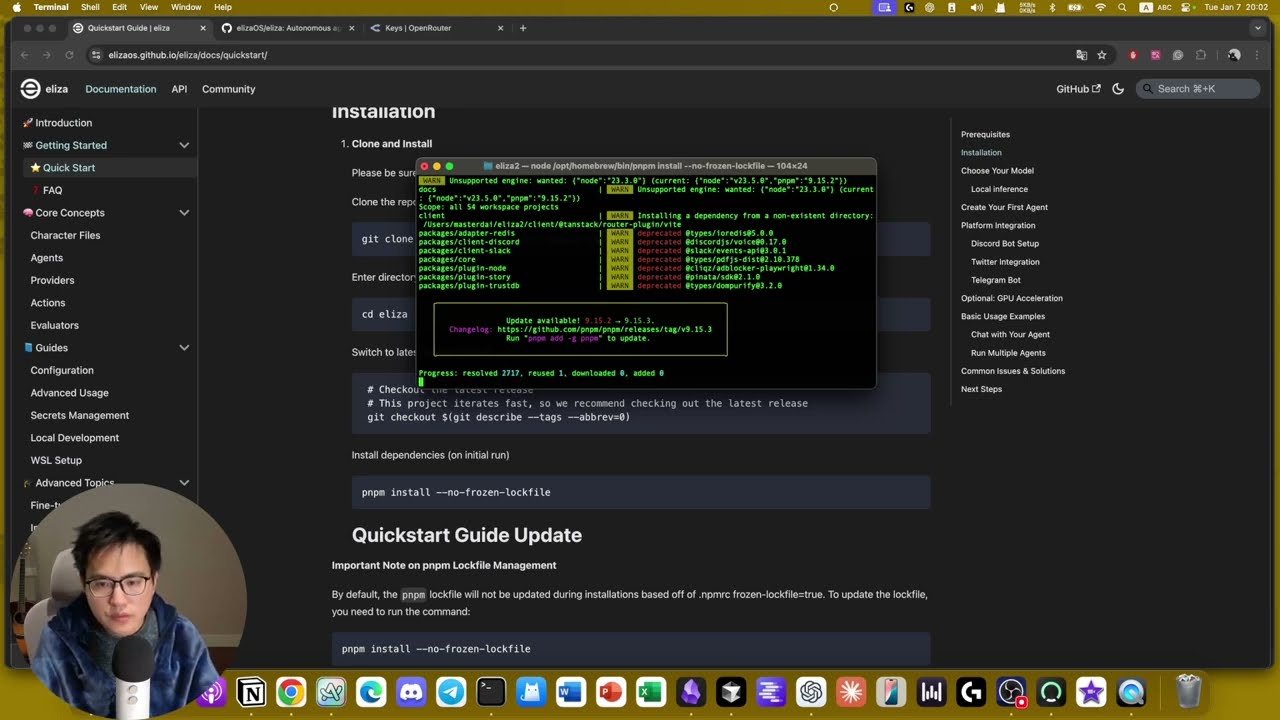1280x720 pixels.
Task: Open Logitech G Hub from the dock
Action: [971, 691]
